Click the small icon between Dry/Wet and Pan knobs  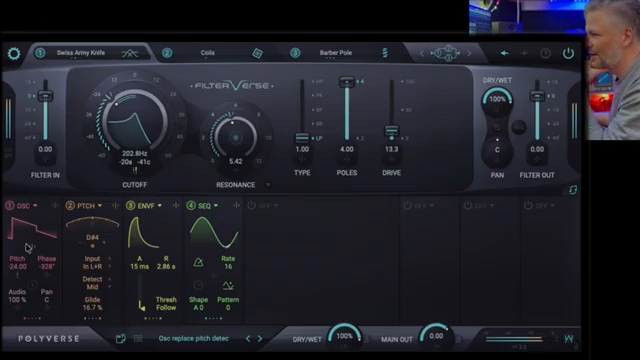(x=497, y=127)
